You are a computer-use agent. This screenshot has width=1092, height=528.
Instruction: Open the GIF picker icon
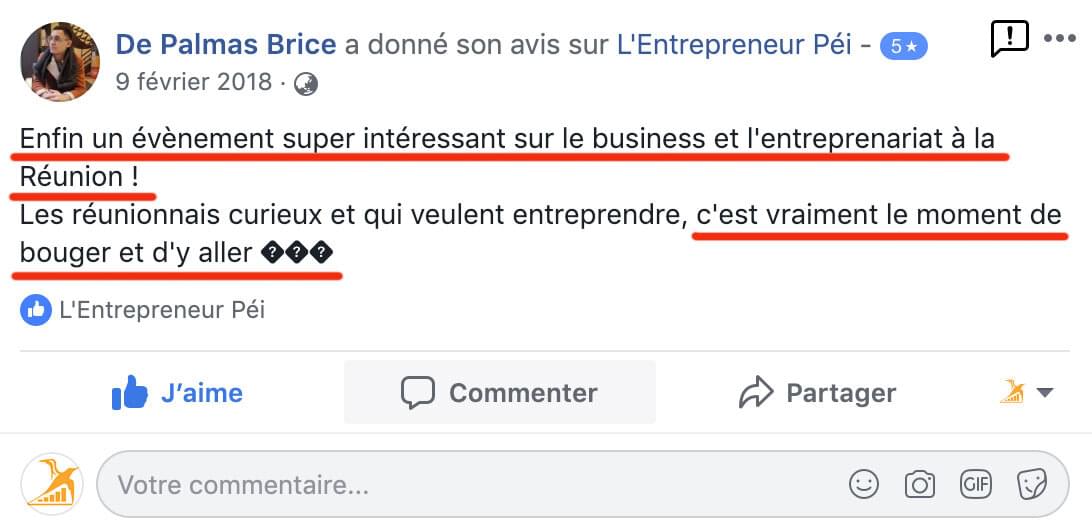point(975,485)
